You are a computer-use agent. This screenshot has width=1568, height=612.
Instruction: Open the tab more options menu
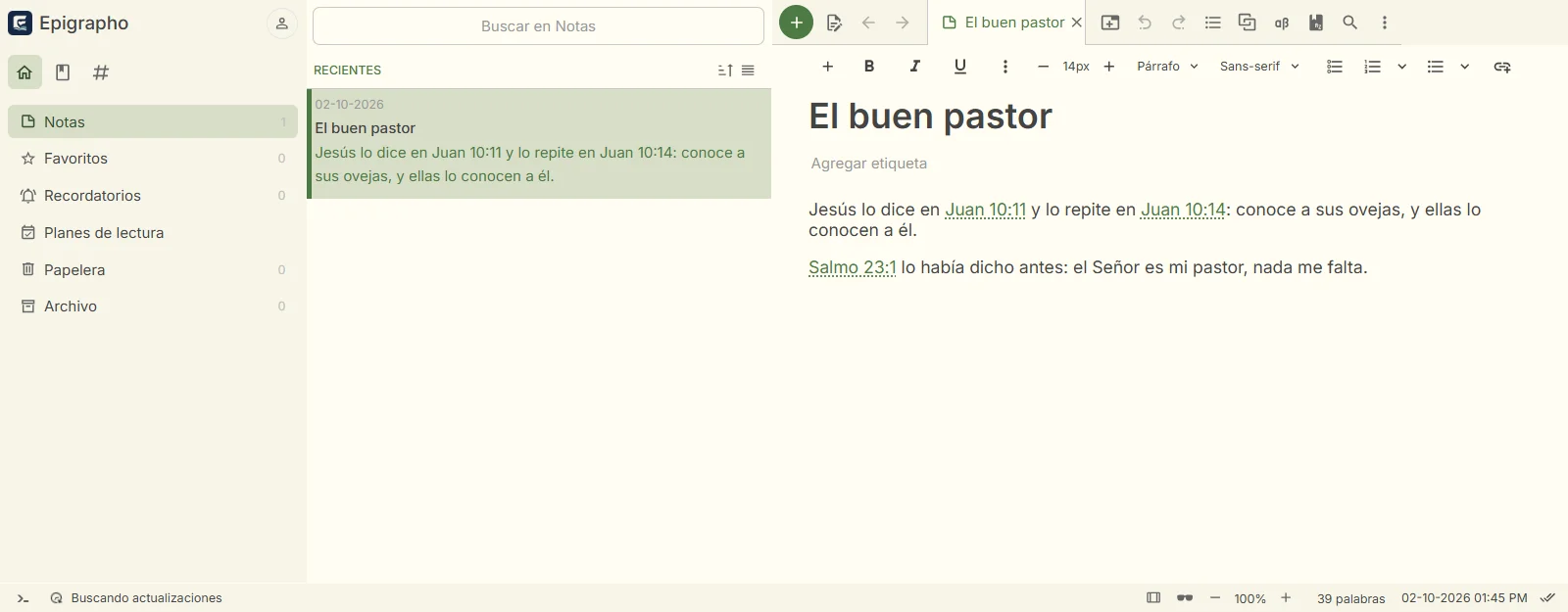point(1385,23)
